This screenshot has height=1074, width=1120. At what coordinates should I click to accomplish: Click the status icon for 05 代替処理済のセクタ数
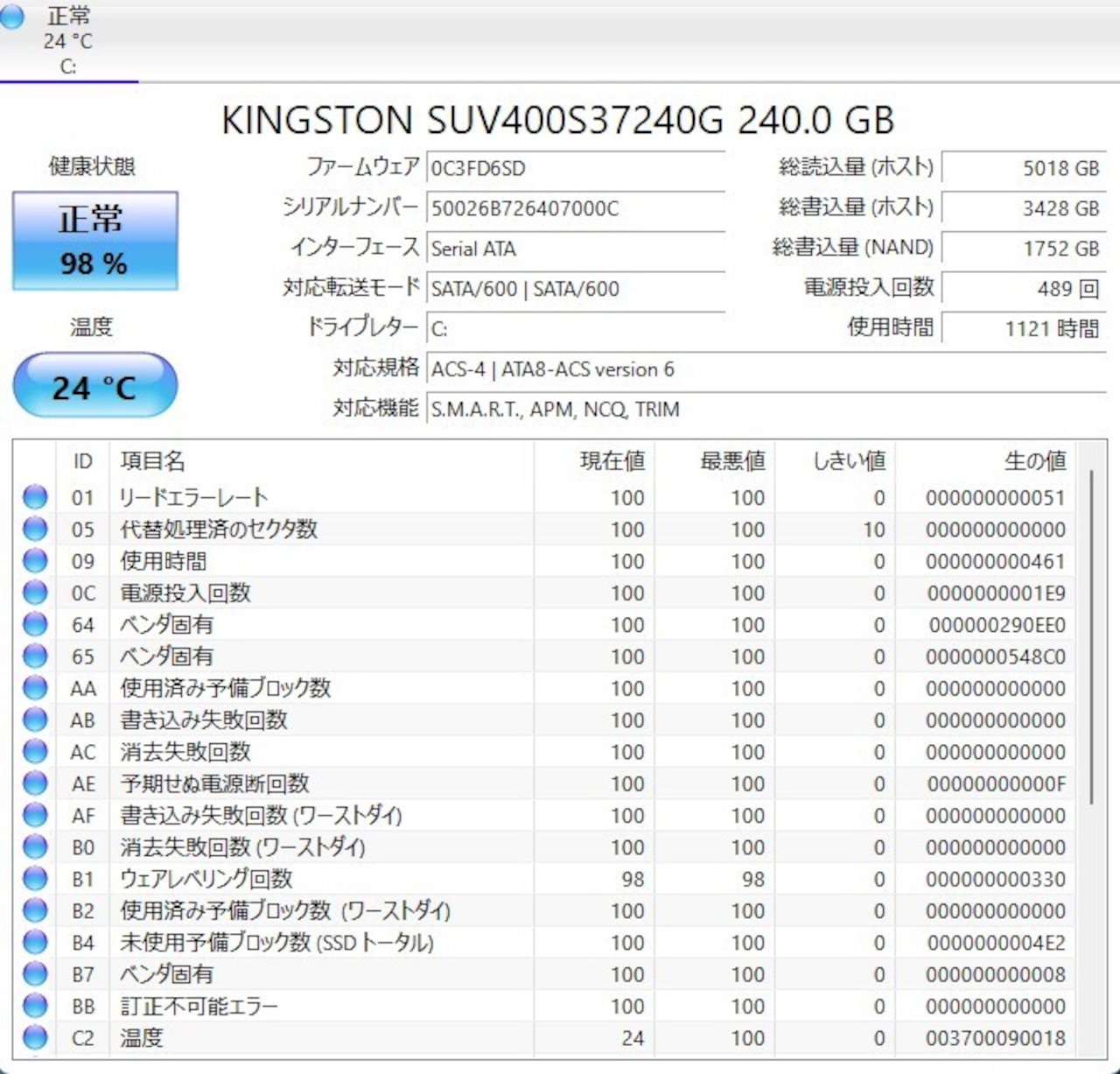point(35,529)
